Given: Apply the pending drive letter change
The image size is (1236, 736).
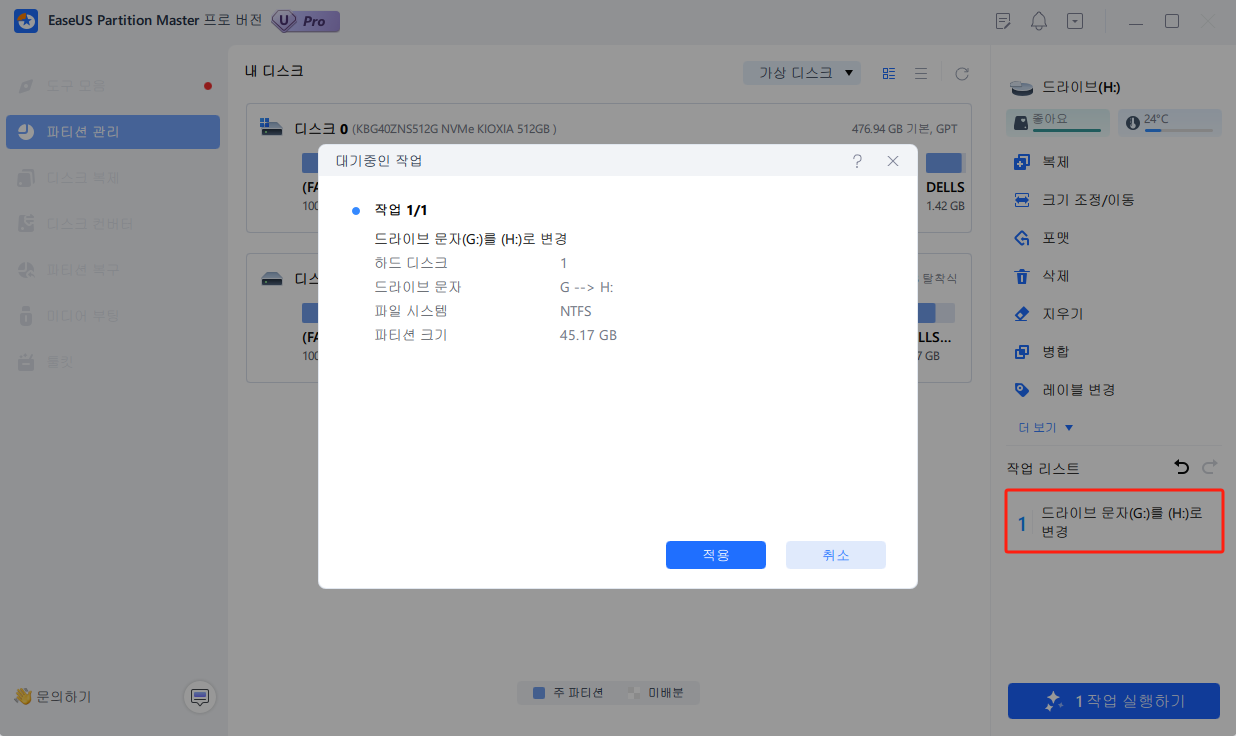Looking at the screenshot, I should tap(715, 554).
